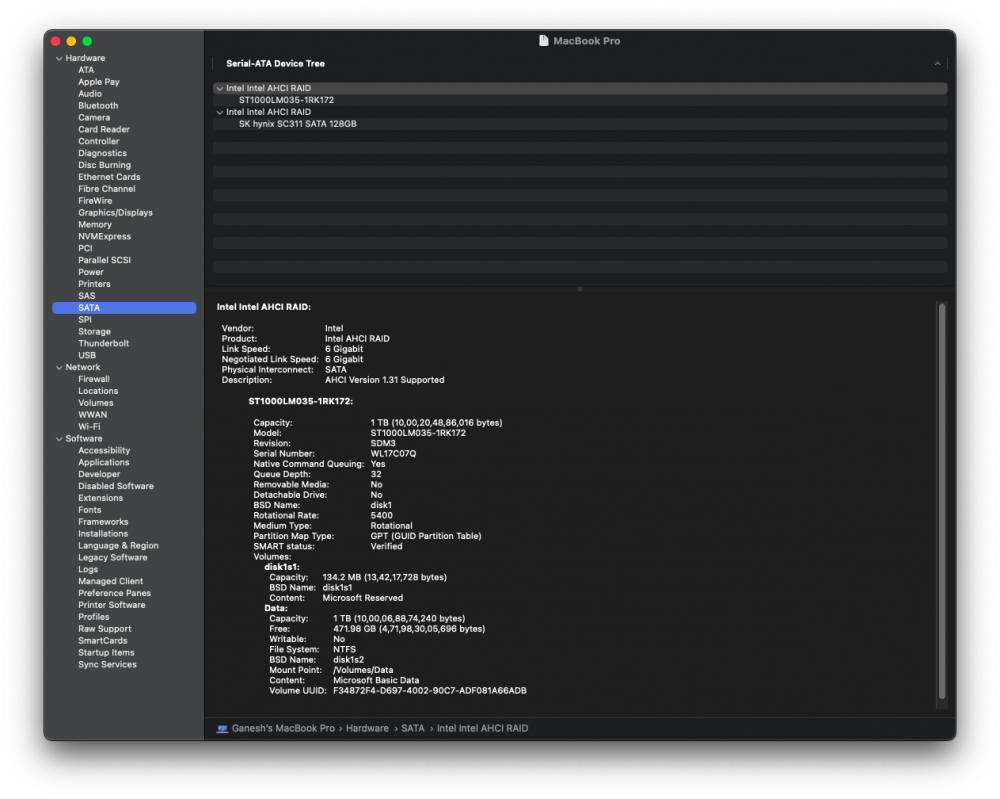Viewport: 1000px width, 799px height.
Task: Select FireWire in sidebar
Action: click(x=95, y=201)
